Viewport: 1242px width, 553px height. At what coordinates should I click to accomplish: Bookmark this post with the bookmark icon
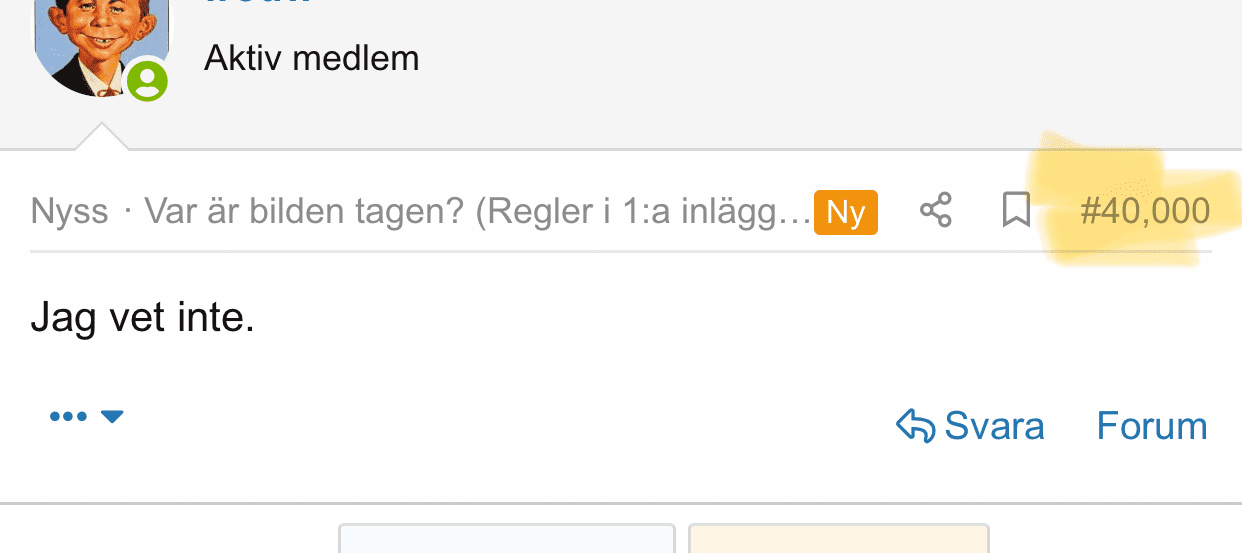click(x=1016, y=211)
